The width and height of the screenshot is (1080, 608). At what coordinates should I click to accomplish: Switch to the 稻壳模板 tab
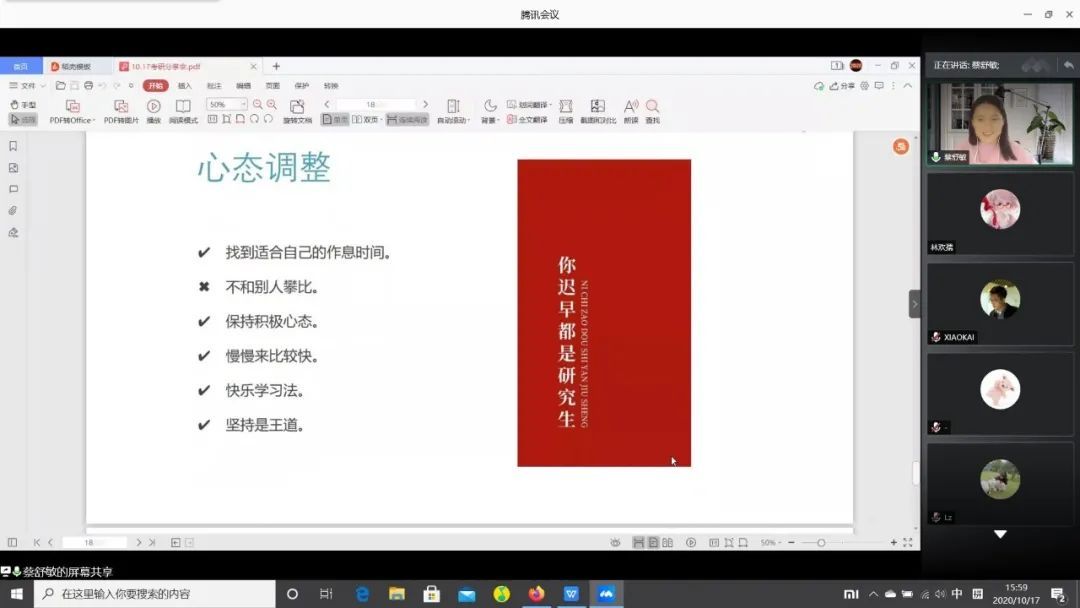(x=70, y=66)
